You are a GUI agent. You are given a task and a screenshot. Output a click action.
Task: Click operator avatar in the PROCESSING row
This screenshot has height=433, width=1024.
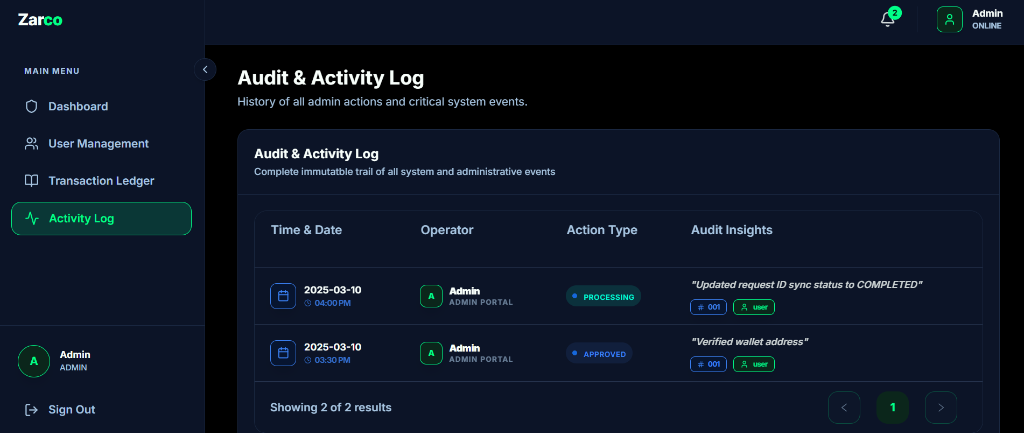click(431, 296)
